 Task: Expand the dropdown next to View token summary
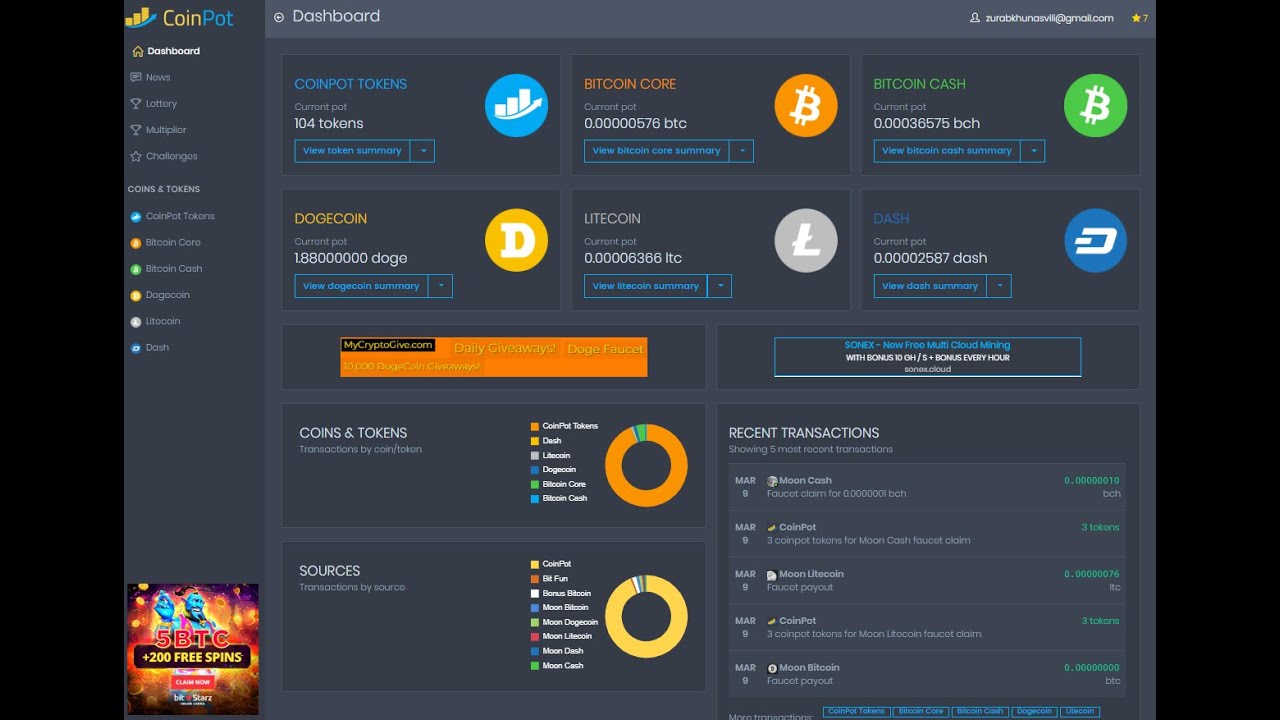[423, 151]
